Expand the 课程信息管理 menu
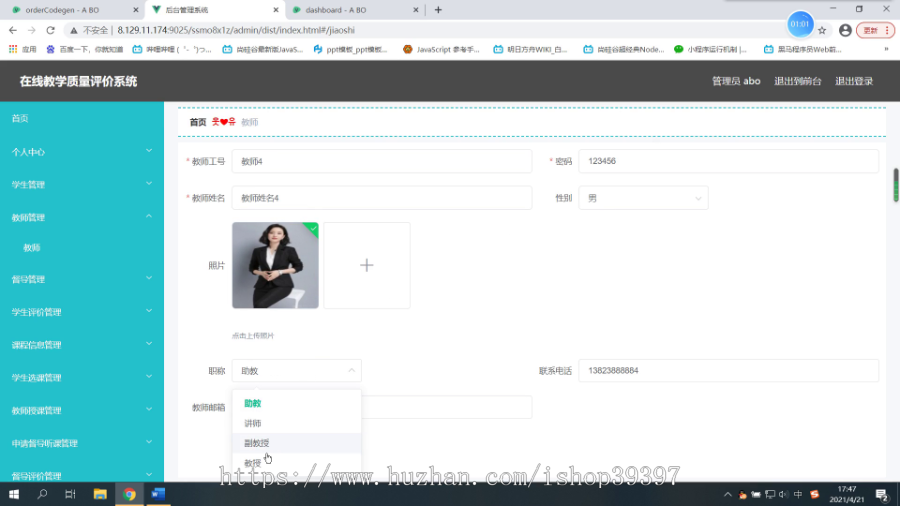 pos(82,344)
